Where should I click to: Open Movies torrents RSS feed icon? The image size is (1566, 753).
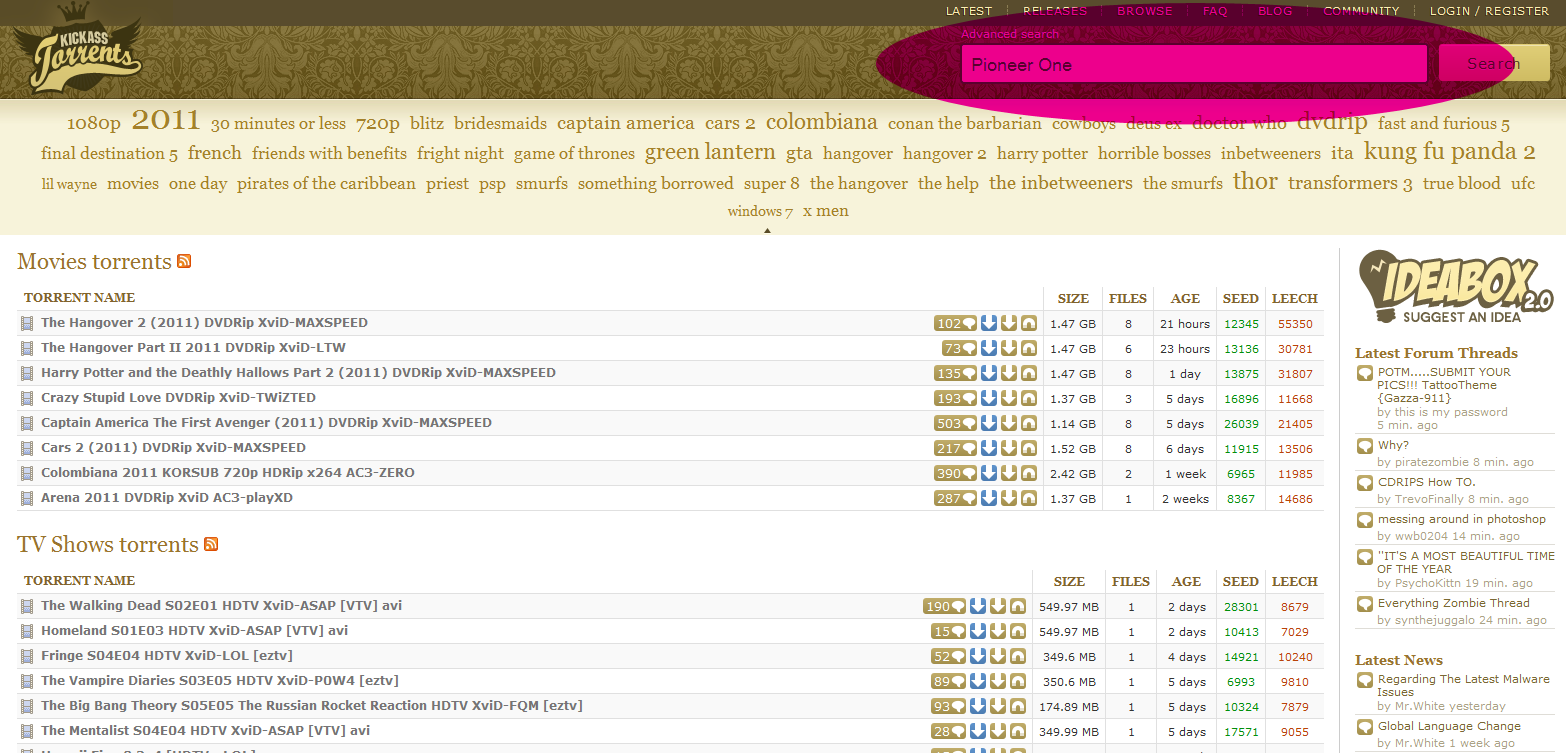click(184, 261)
